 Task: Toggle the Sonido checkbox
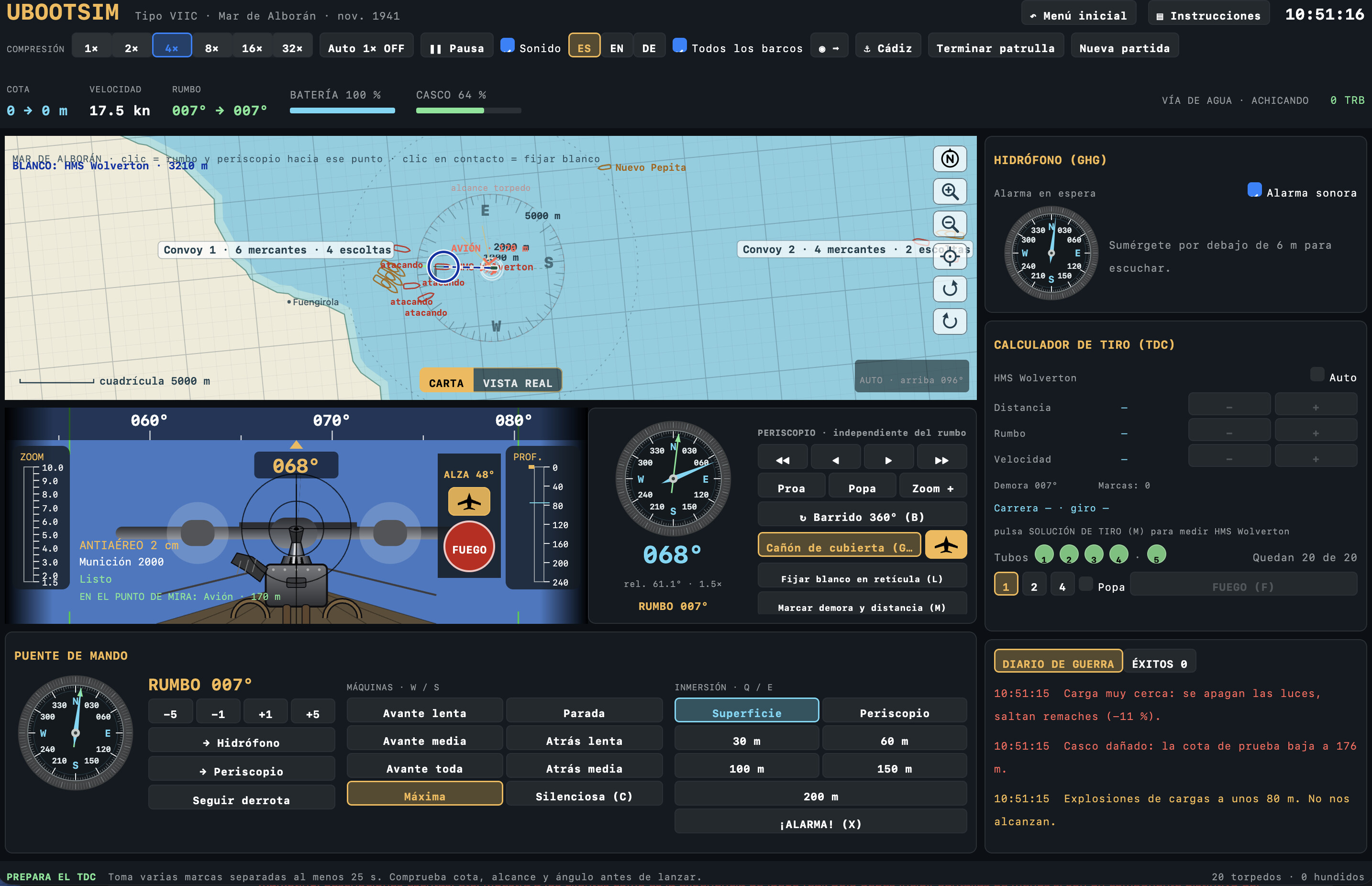pyautogui.click(x=507, y=45)
